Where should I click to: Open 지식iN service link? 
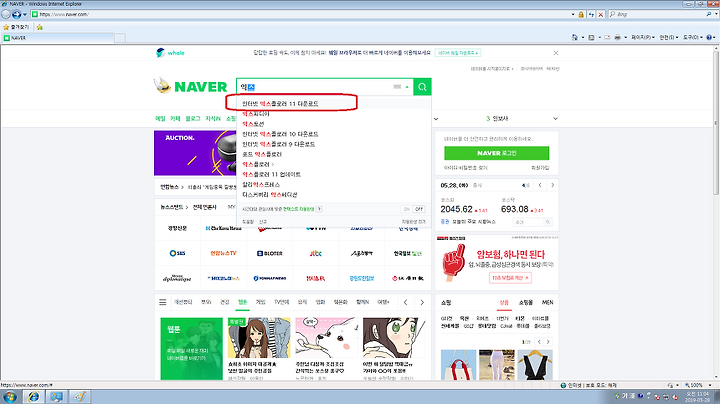coord(213,118)
